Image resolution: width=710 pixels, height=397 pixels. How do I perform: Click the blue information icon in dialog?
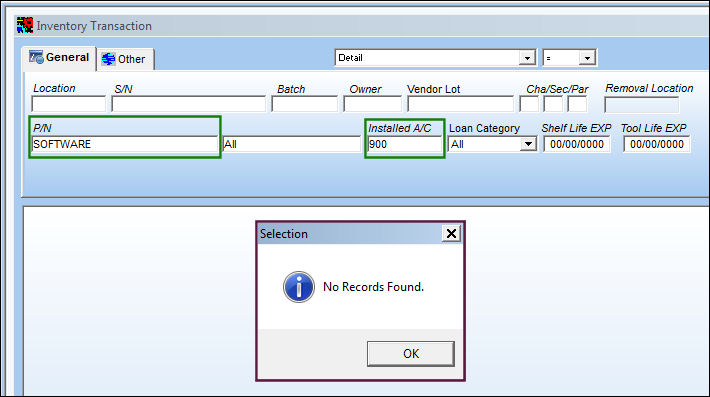[x=299, y=287]
